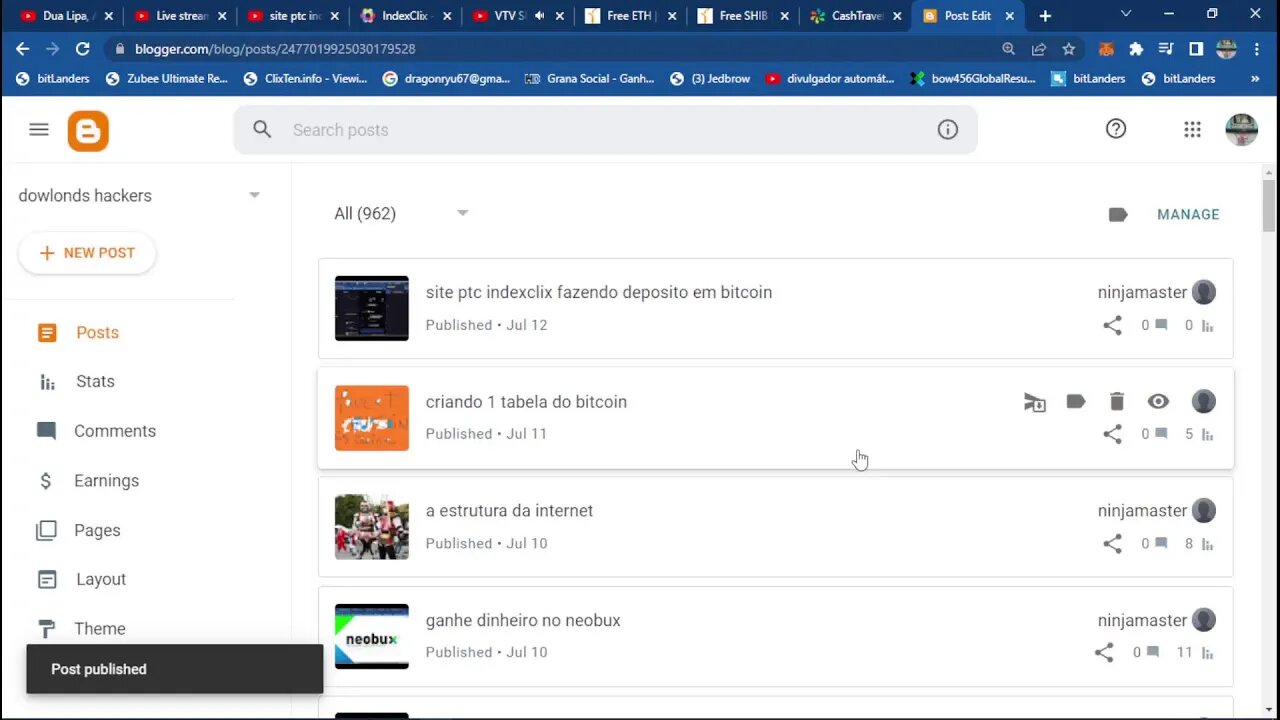Preview the tabela do bitcoin post
The image size is (1280, 720).
tap(1158, 401)
